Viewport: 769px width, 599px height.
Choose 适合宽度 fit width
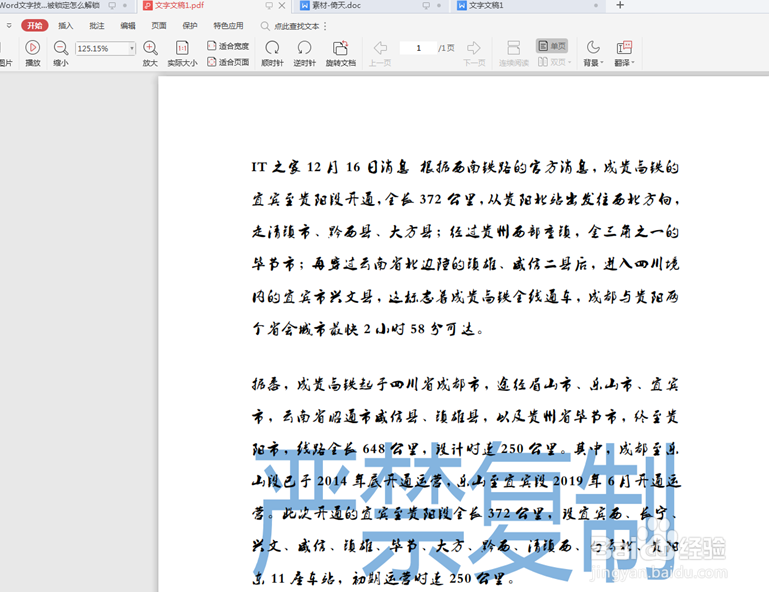pyautogui.click(x=228, y=46)
